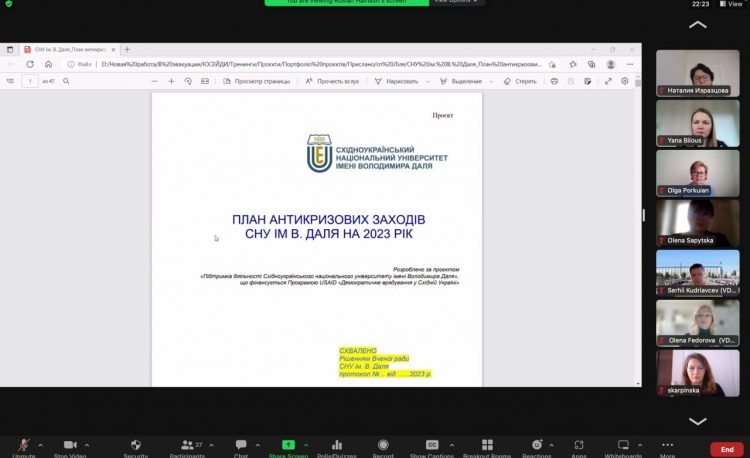This screenshot has height=458, width=750.
Task: Stop Video camera in Zoom toolbar
Action: [x=70, y=448]
